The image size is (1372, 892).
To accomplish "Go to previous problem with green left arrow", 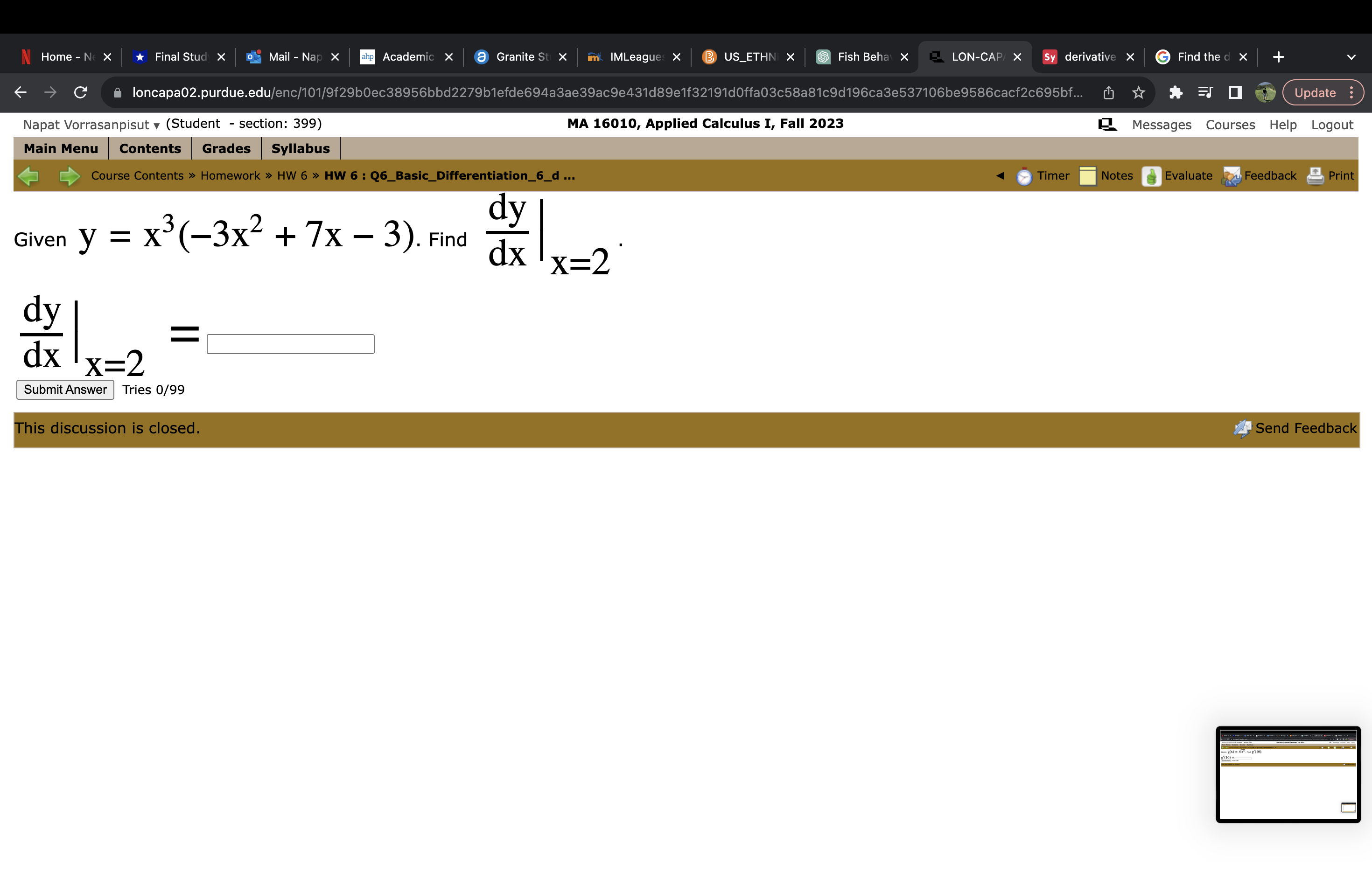I will [x=29, y=176].
